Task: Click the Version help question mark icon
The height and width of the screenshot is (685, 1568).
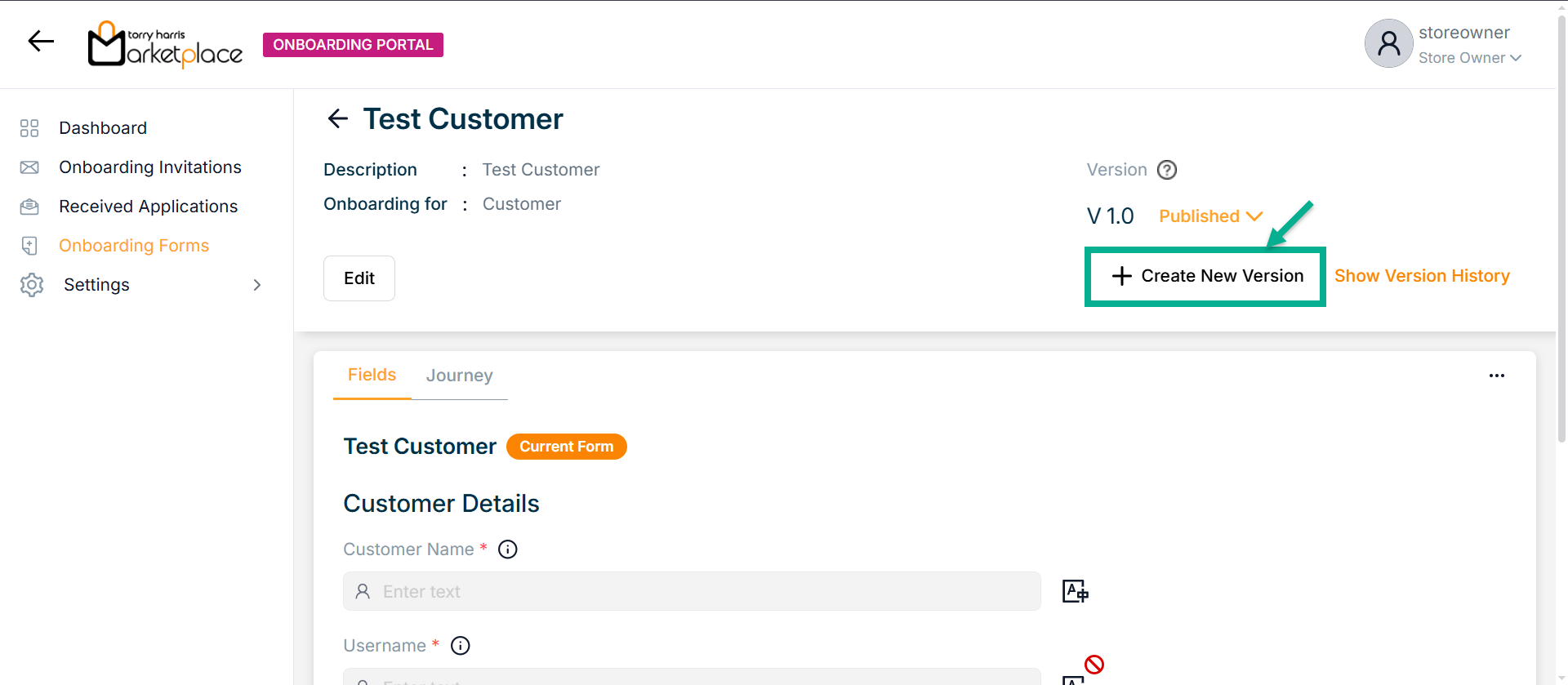Action: point(1167,170)
